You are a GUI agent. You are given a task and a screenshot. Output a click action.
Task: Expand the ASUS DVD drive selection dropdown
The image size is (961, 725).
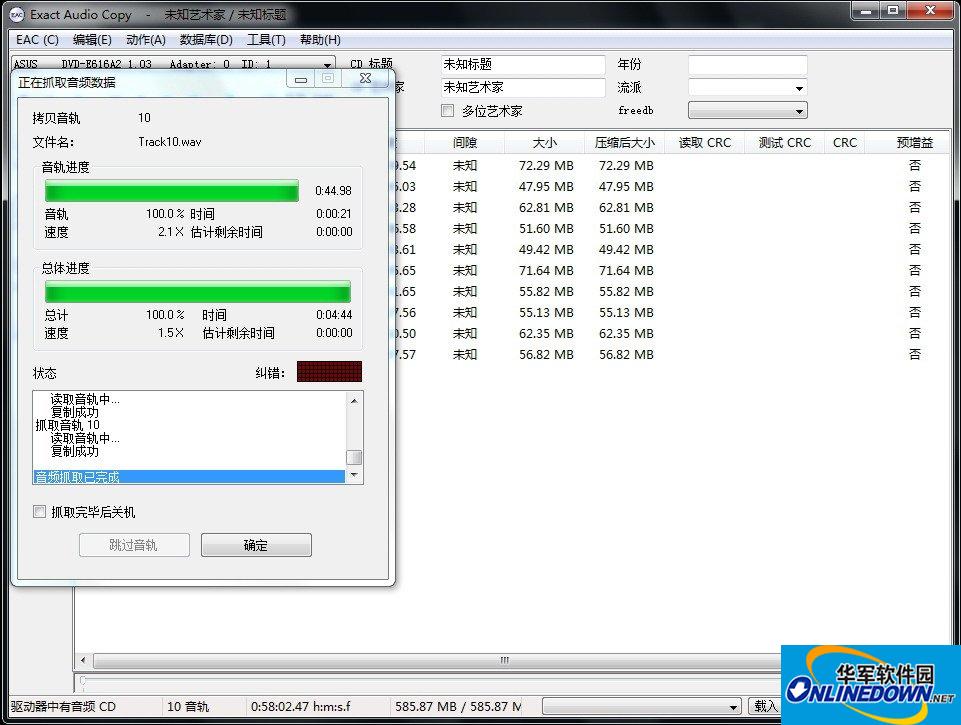[328, 65]
